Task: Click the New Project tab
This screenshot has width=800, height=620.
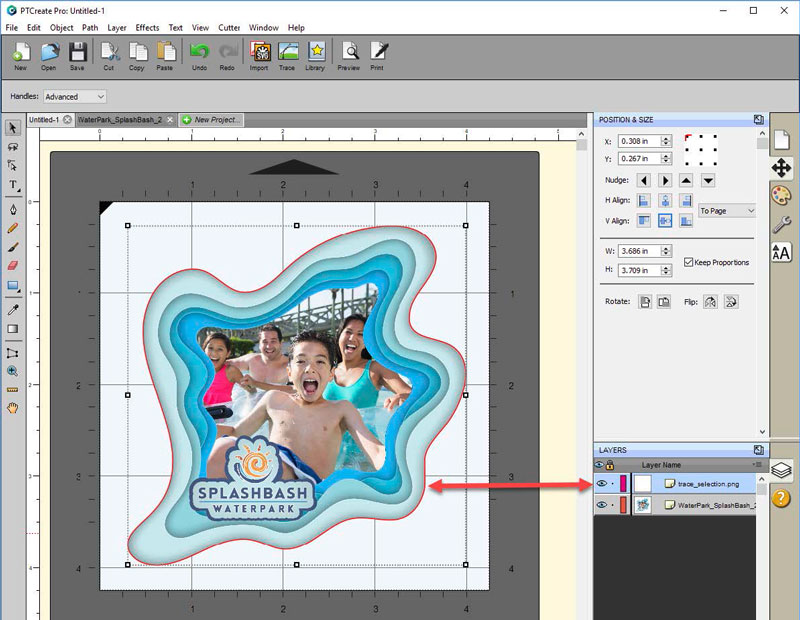Action: click(211, 119)
